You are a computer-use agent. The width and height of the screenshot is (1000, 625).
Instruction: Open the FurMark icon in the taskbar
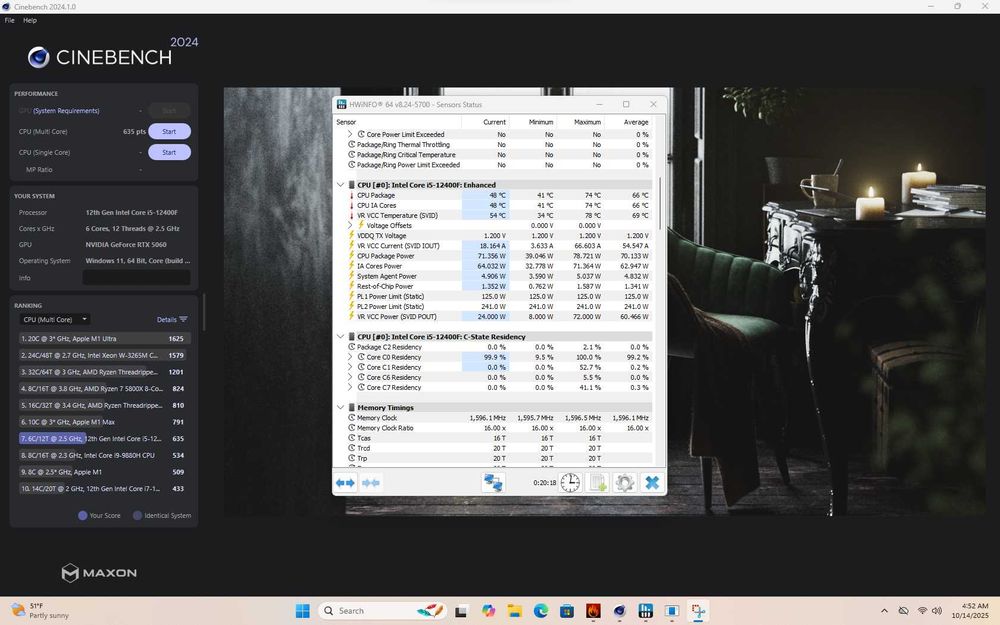[593, 611]
